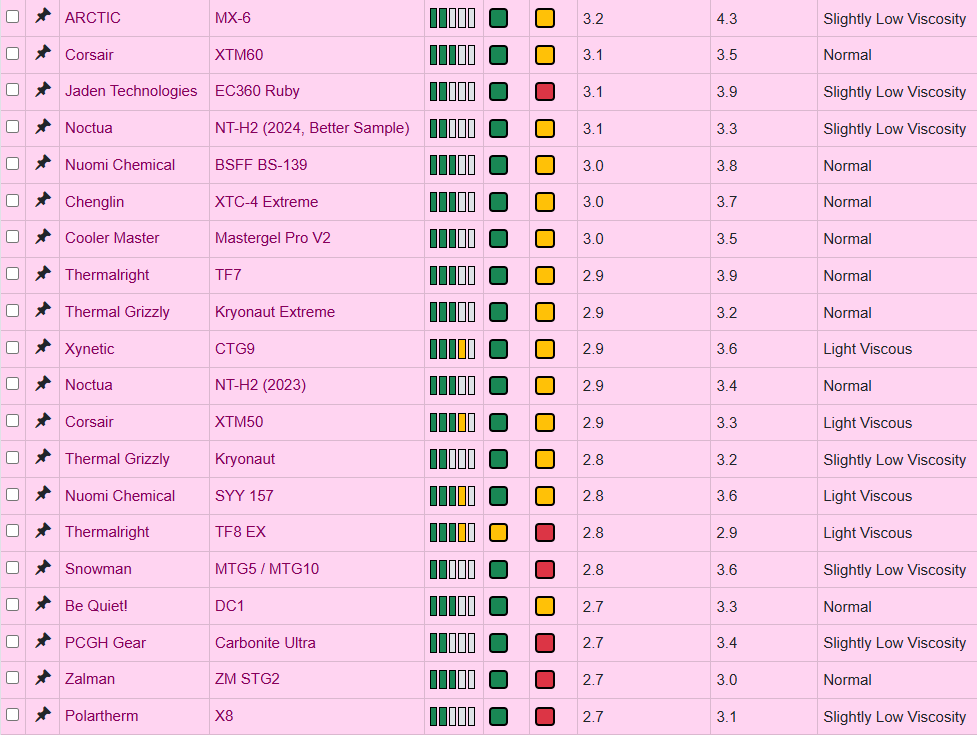Pin the Chenglin XTC-4 Extreme row
977x736 pixels.
click(42, 200)
